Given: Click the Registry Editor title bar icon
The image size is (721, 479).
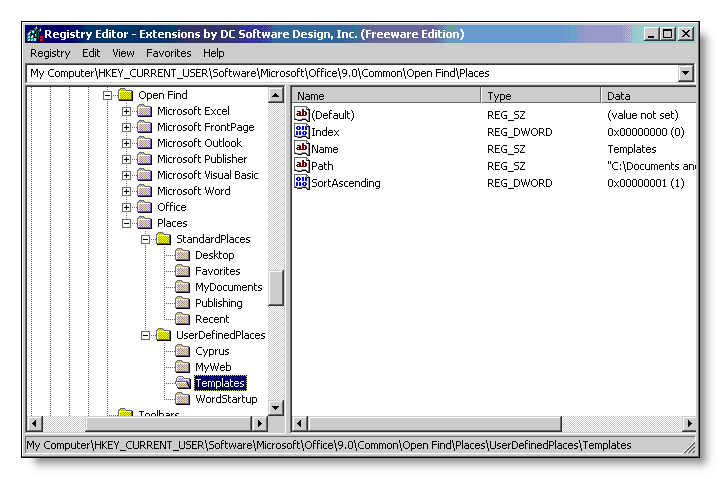Looking at the screenshot, I should point(34,34).
